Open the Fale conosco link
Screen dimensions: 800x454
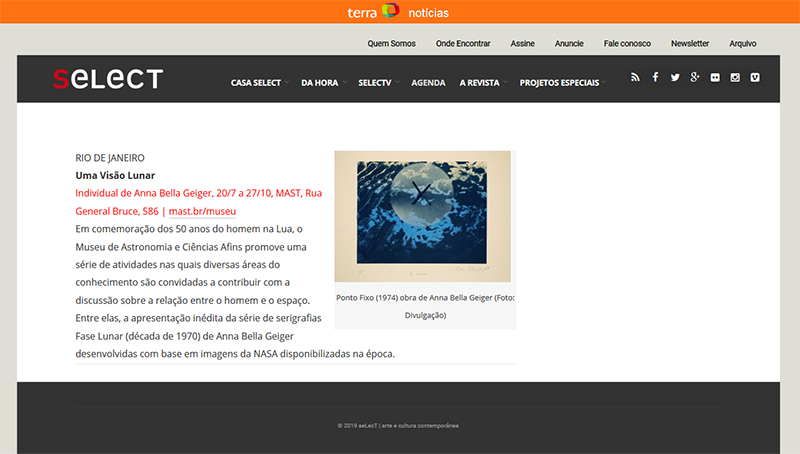627,43
